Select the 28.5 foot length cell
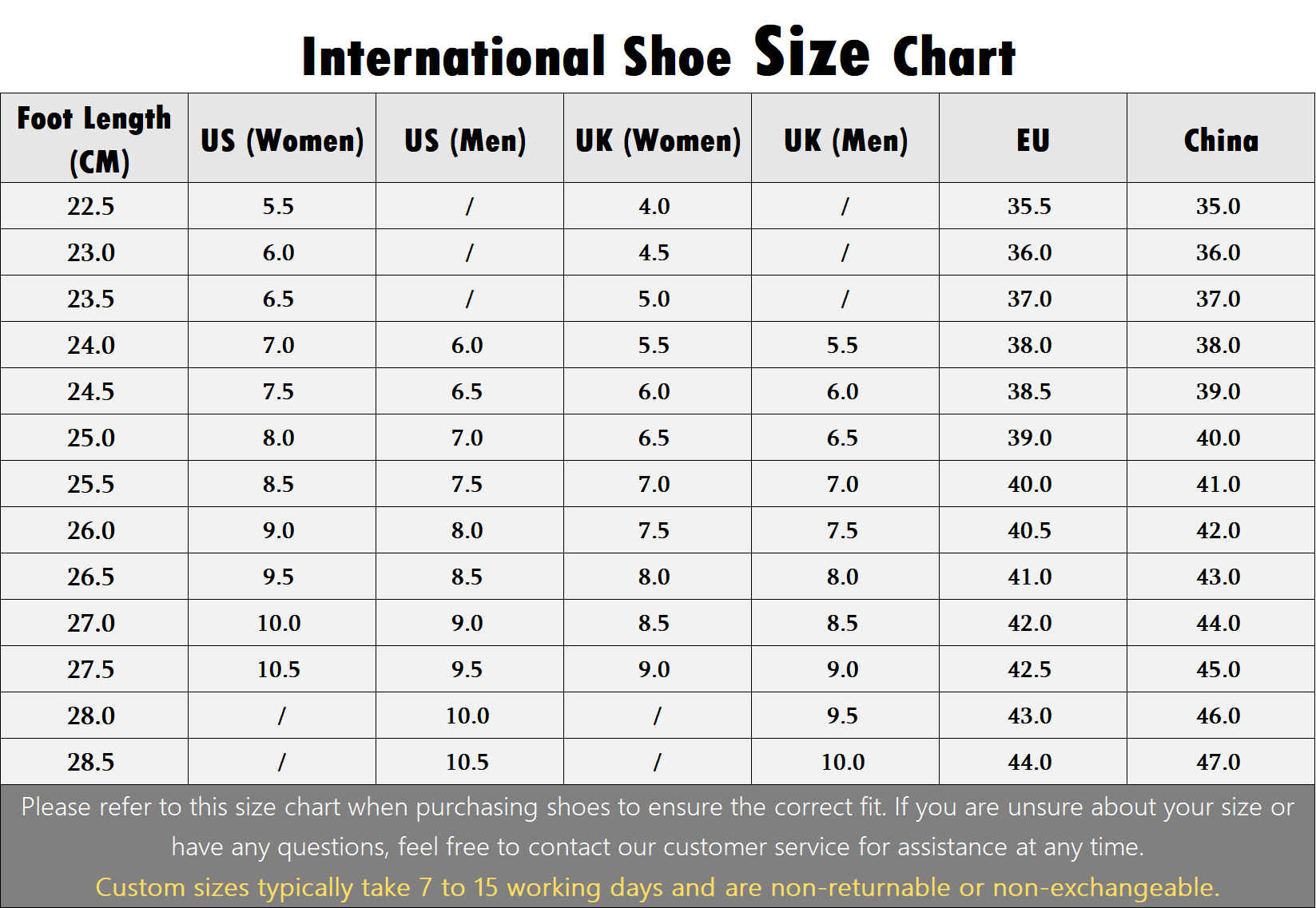This screenshot has width=1316, height=908. pos(94,762)
